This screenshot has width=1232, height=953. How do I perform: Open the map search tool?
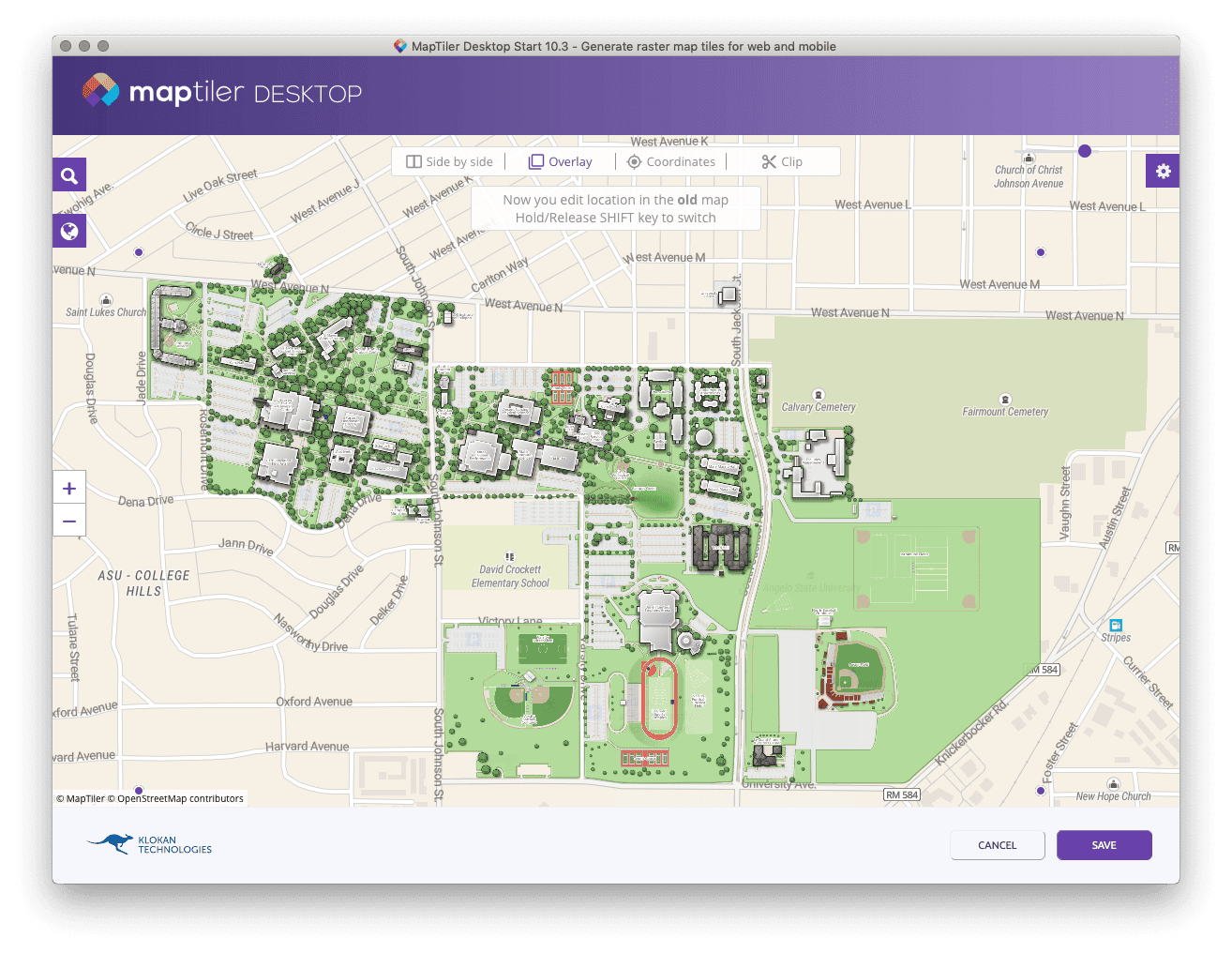pyautogui.click(x=69, y=174)
